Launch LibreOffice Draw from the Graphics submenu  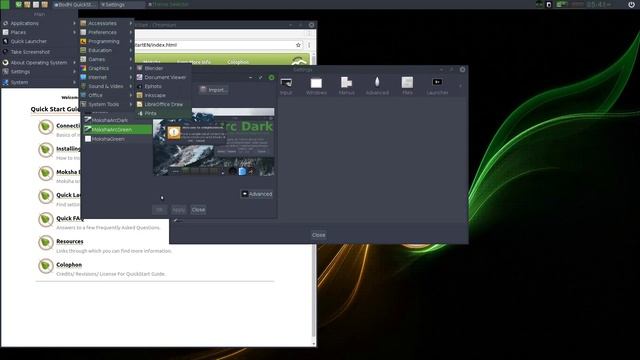pos(162,104)
